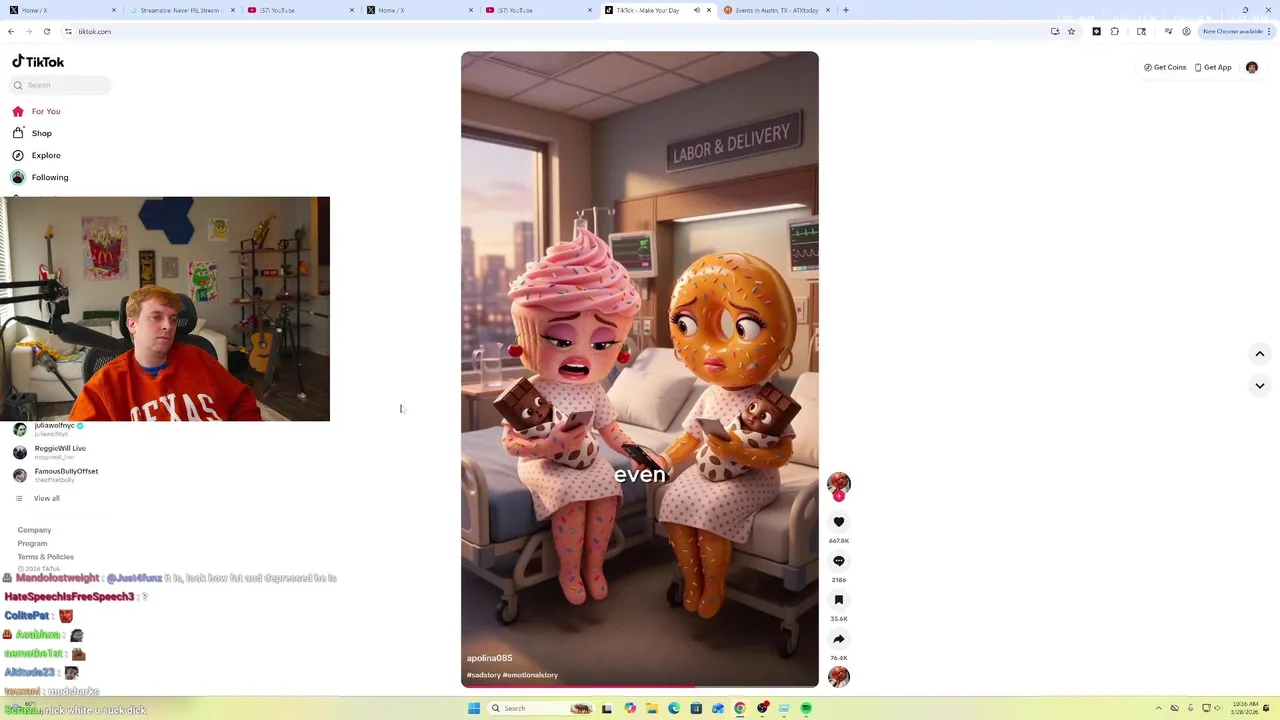
Task: Share the video with the arrow icon
Action: pyautogui.click(x=839, y=639)
